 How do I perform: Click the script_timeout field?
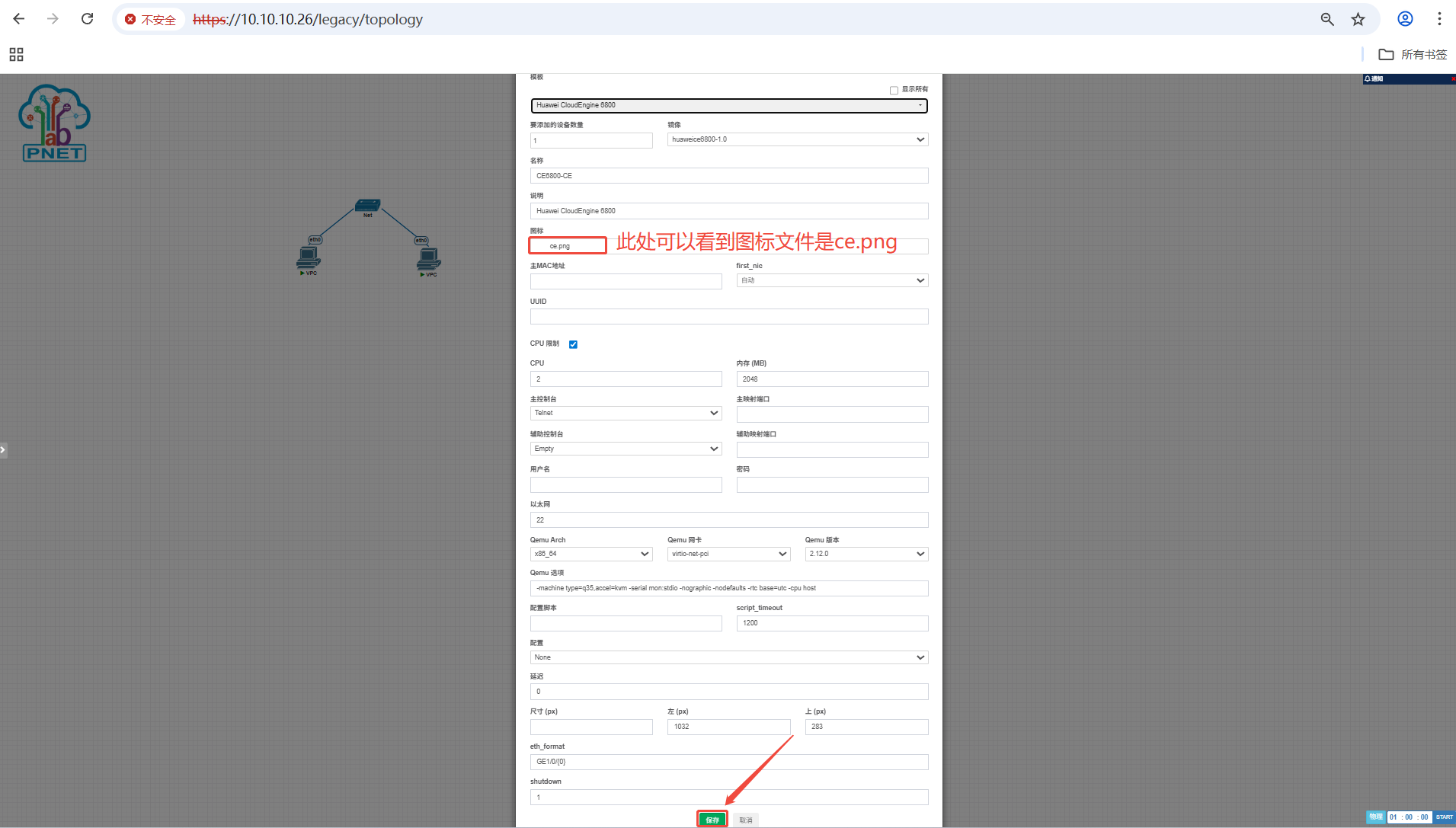pyautogui.click(x=832, y=624)
